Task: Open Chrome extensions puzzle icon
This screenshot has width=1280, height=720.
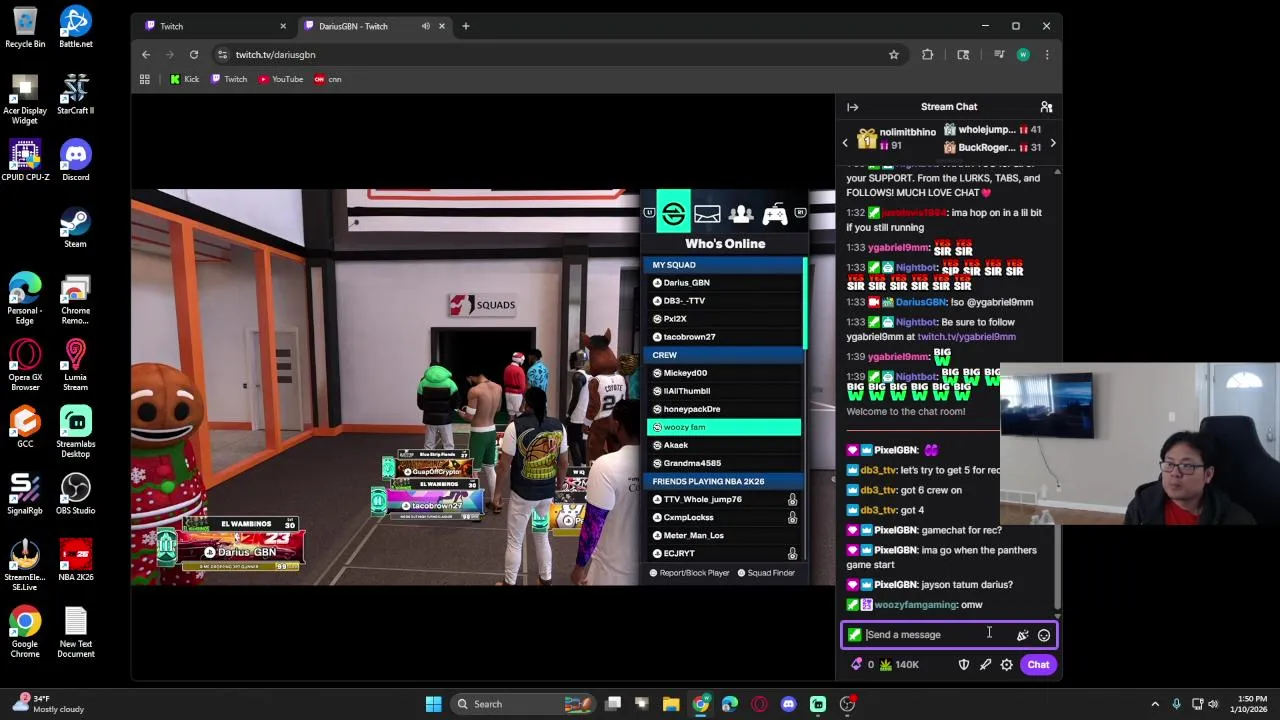Action: [x=927, y=55]
